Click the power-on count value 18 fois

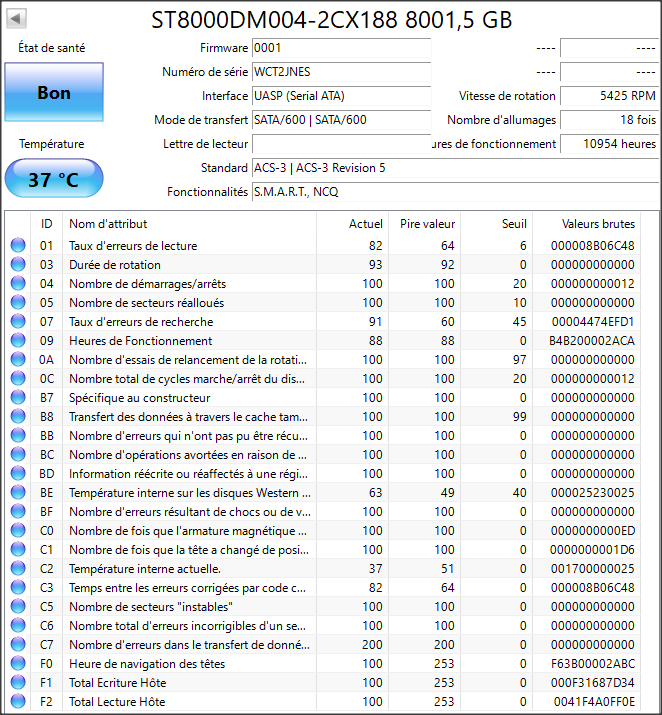tap(609, 120)
